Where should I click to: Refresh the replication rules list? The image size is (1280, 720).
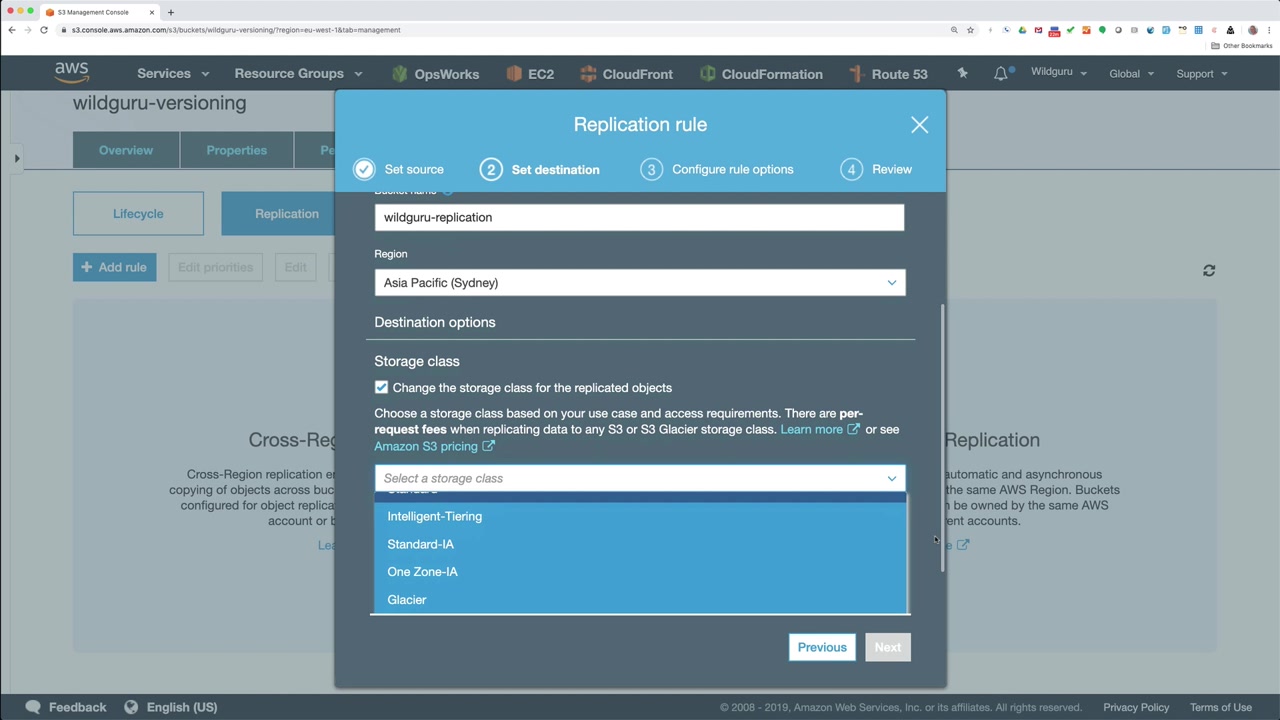pos(1209,270)
